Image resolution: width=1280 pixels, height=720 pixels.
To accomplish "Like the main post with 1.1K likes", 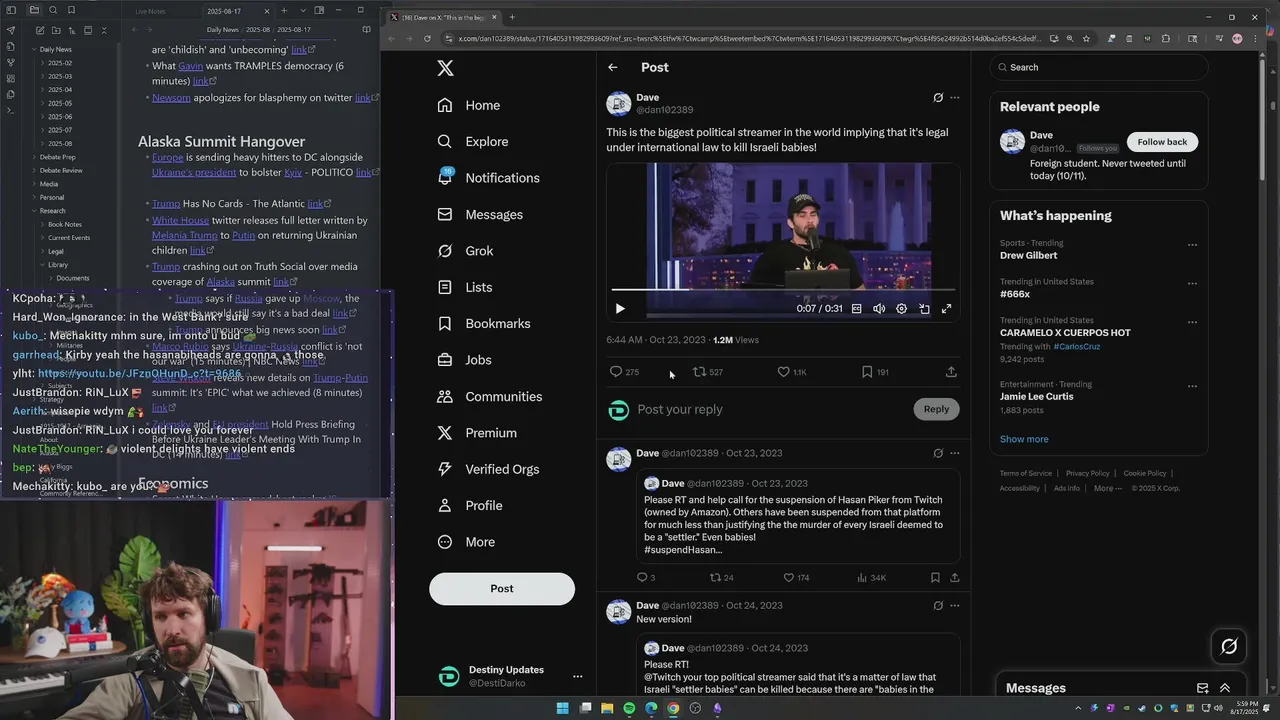I will [784, 372].
